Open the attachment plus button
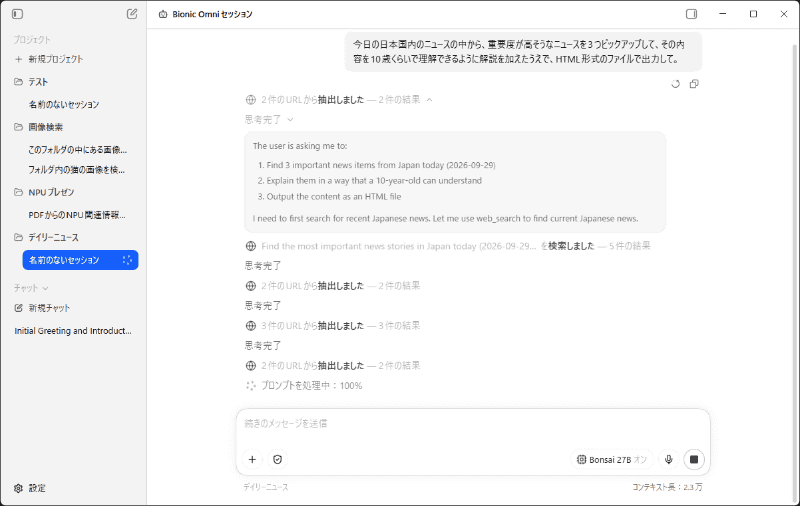 (x=252, y=460)
